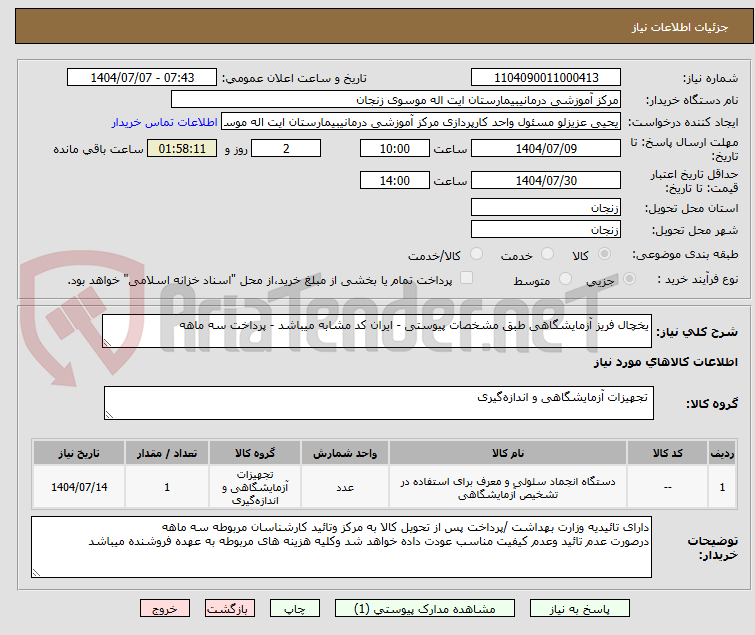This screenshot has height=635, width=755.
Task: Click the buyer organization name field
Action: [x=396, y=100]
